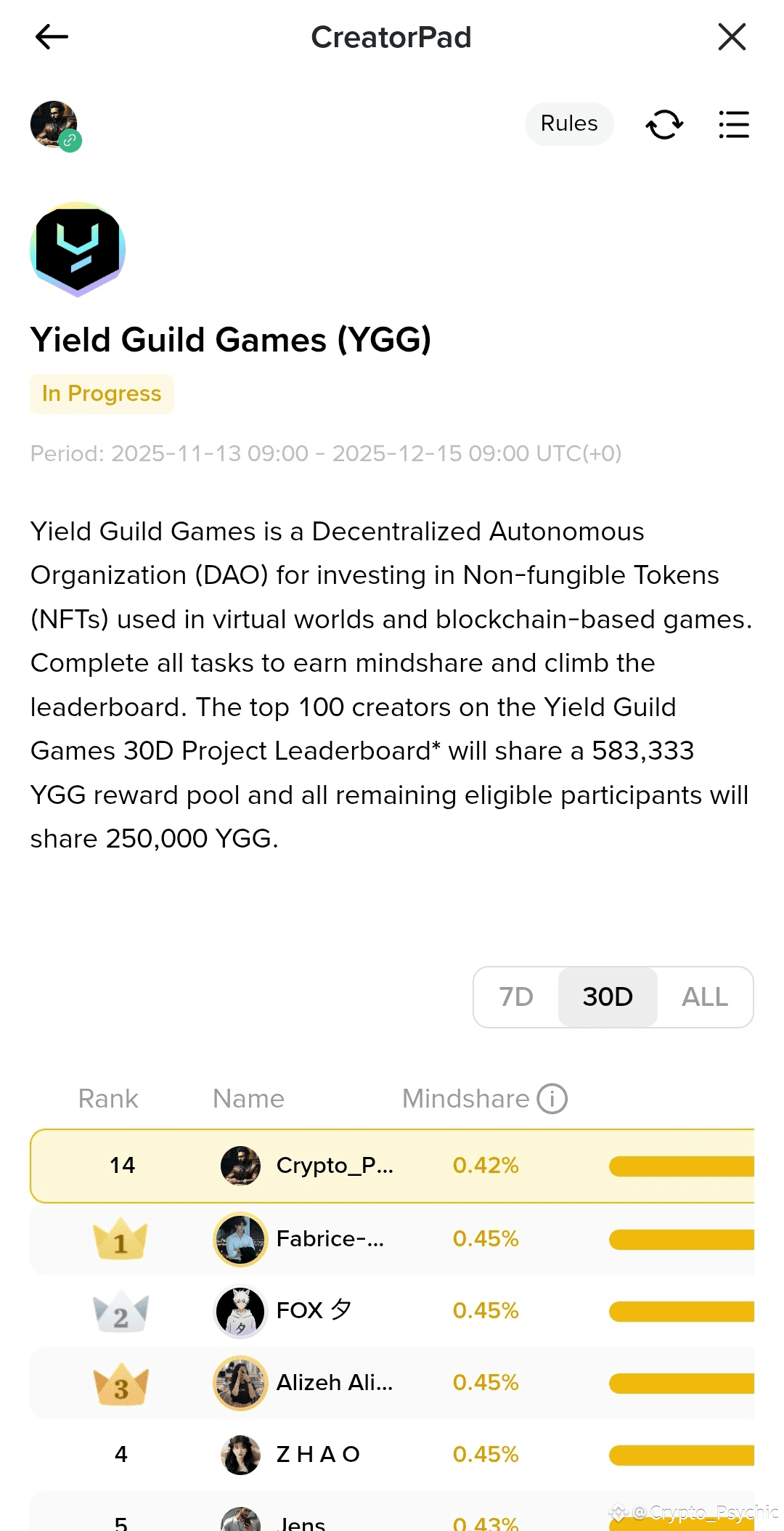Tap the Yield Guild Games logo
Viewport: 784px width, 1531px height.
point(78,249)
